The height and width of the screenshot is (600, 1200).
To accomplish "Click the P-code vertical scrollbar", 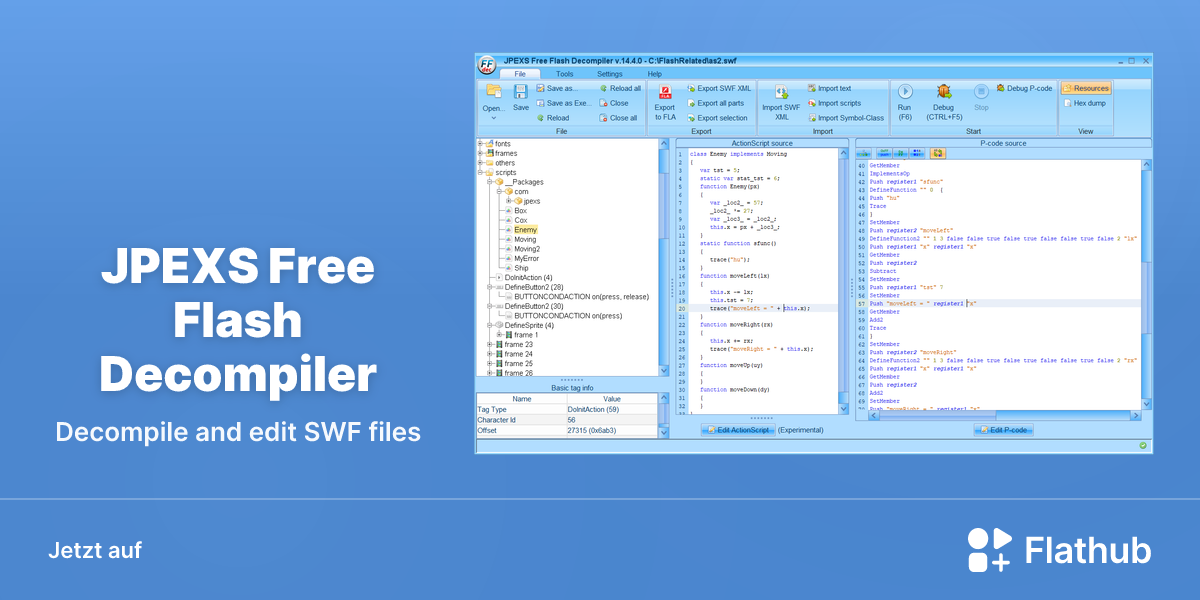I will [1146, 285].
